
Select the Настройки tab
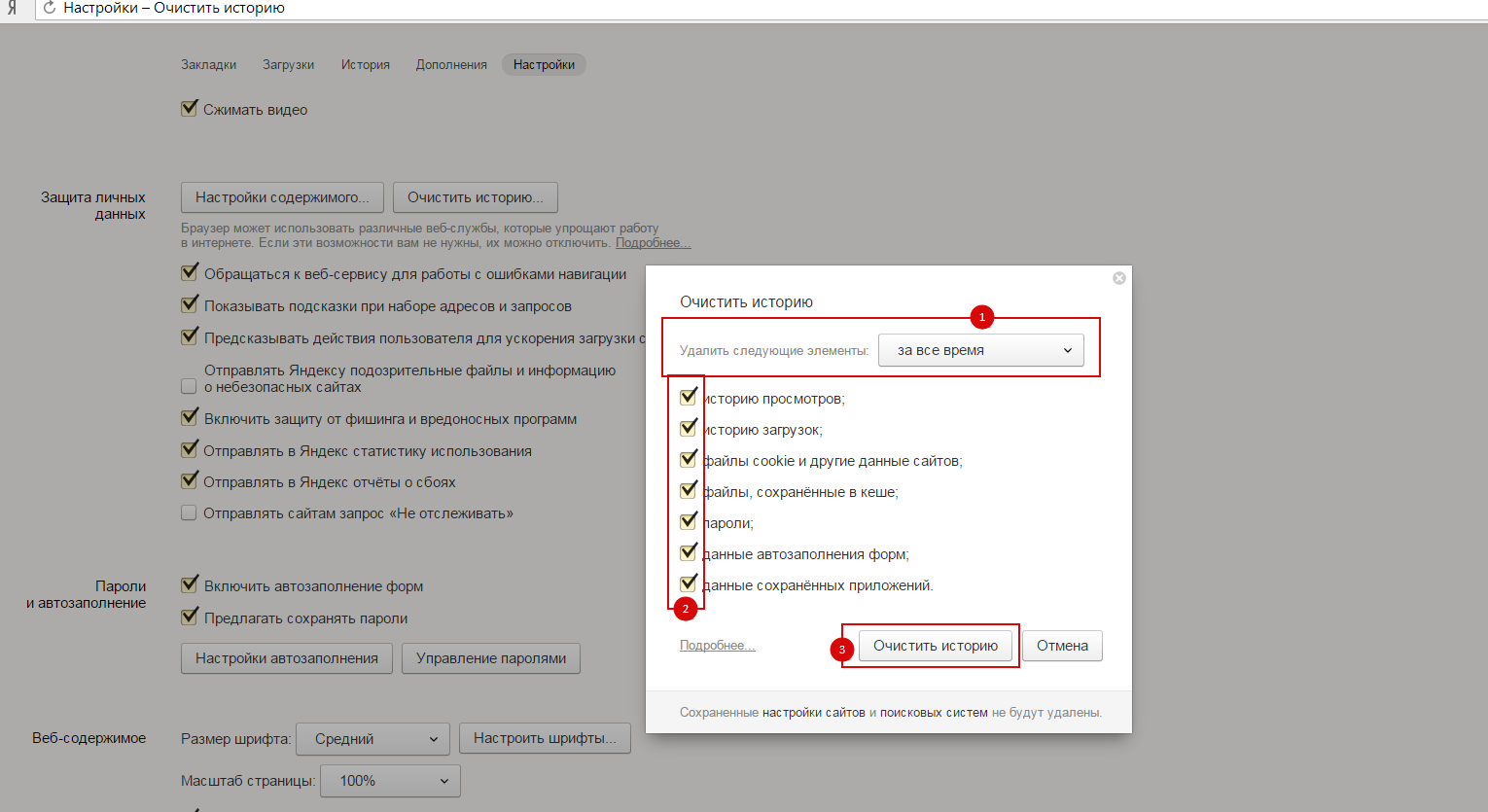[x=544, y=64]
